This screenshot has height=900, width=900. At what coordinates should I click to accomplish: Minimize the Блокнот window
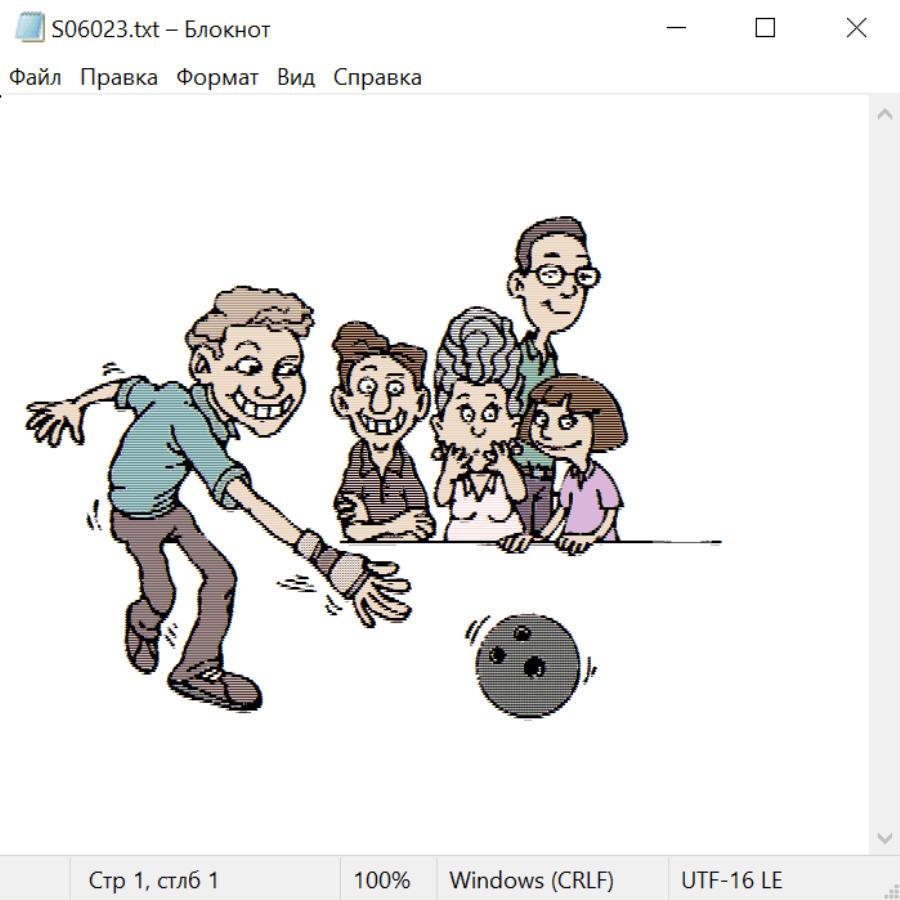click(x=674, y=29)
